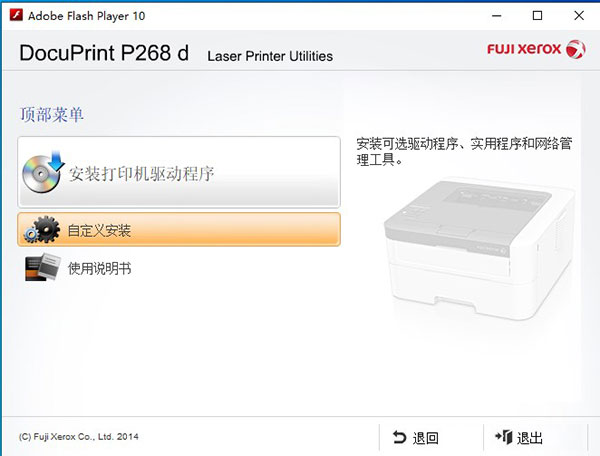Open the 使用说明书 entry
This screenshot has width=600, height=456.
click(99, 268)
